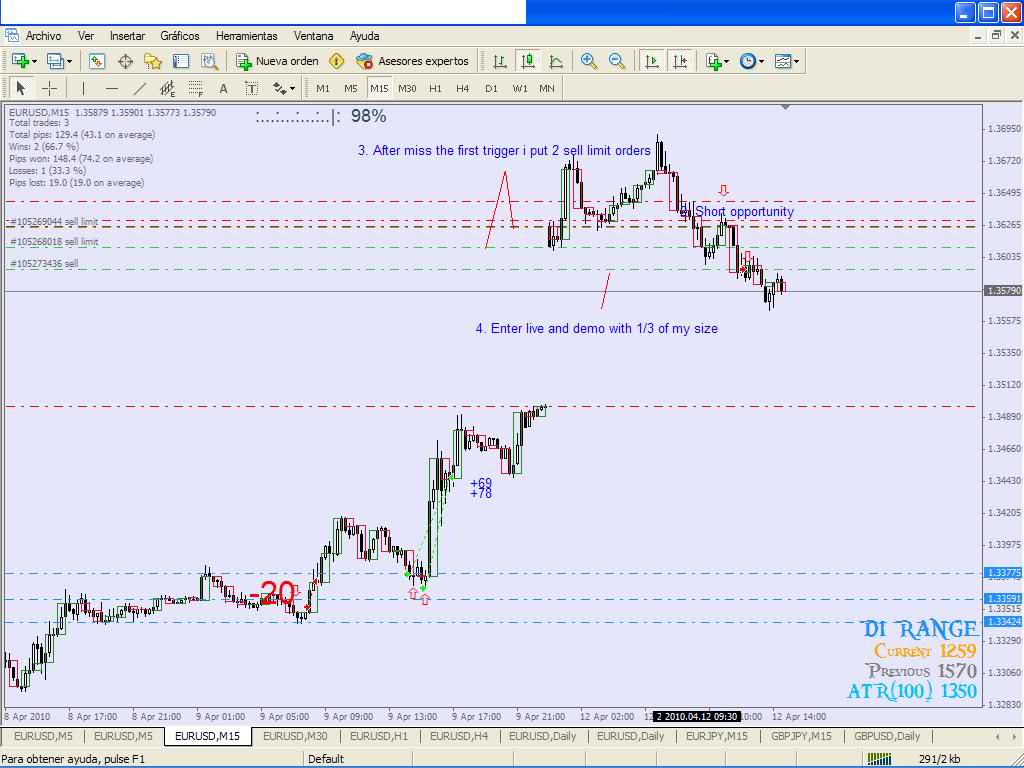Open the Strategy Tester magnifier icon
Viewport: 1024px width, 768px height.
209,61
